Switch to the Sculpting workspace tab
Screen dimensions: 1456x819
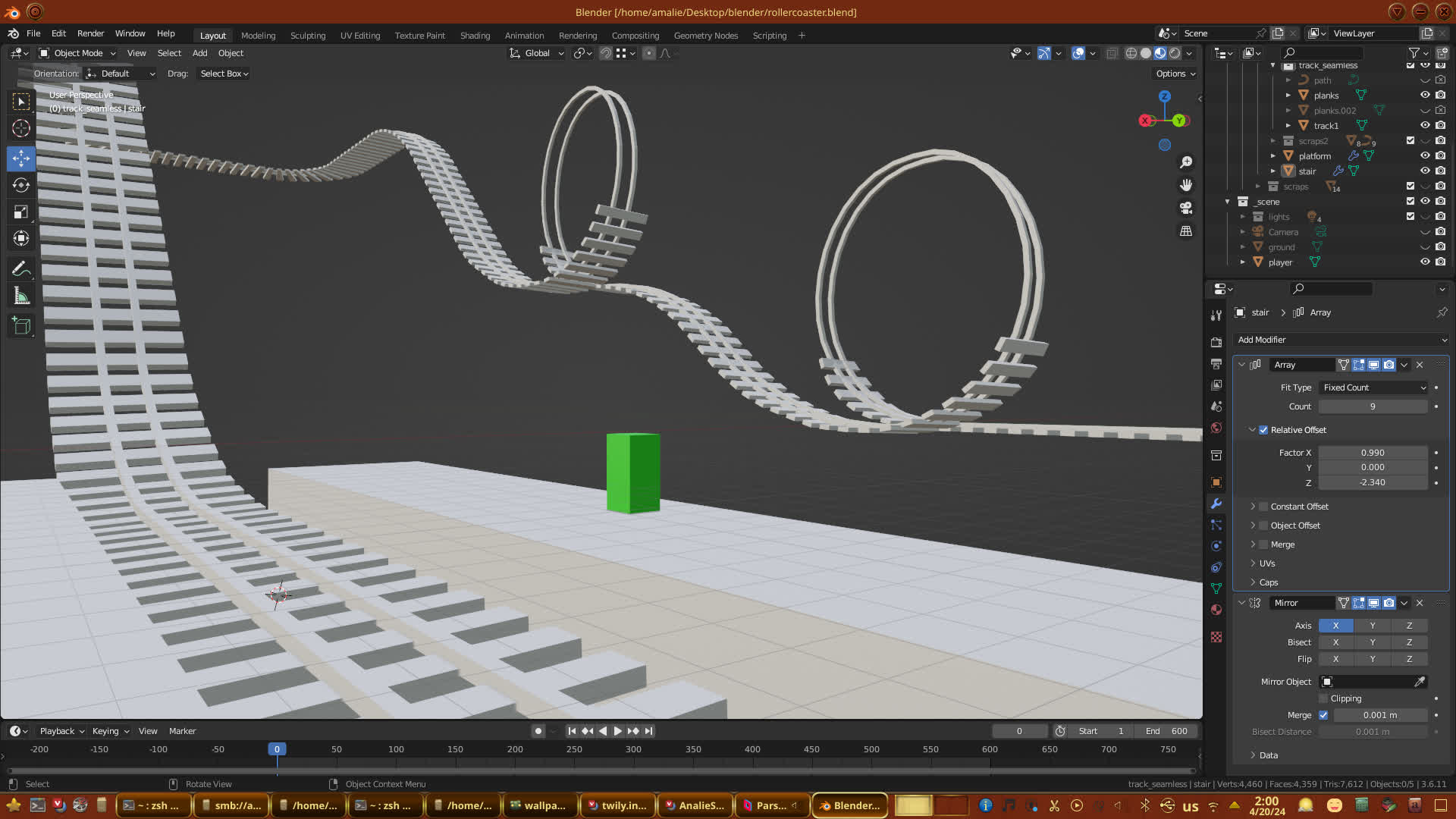[307, 36]
